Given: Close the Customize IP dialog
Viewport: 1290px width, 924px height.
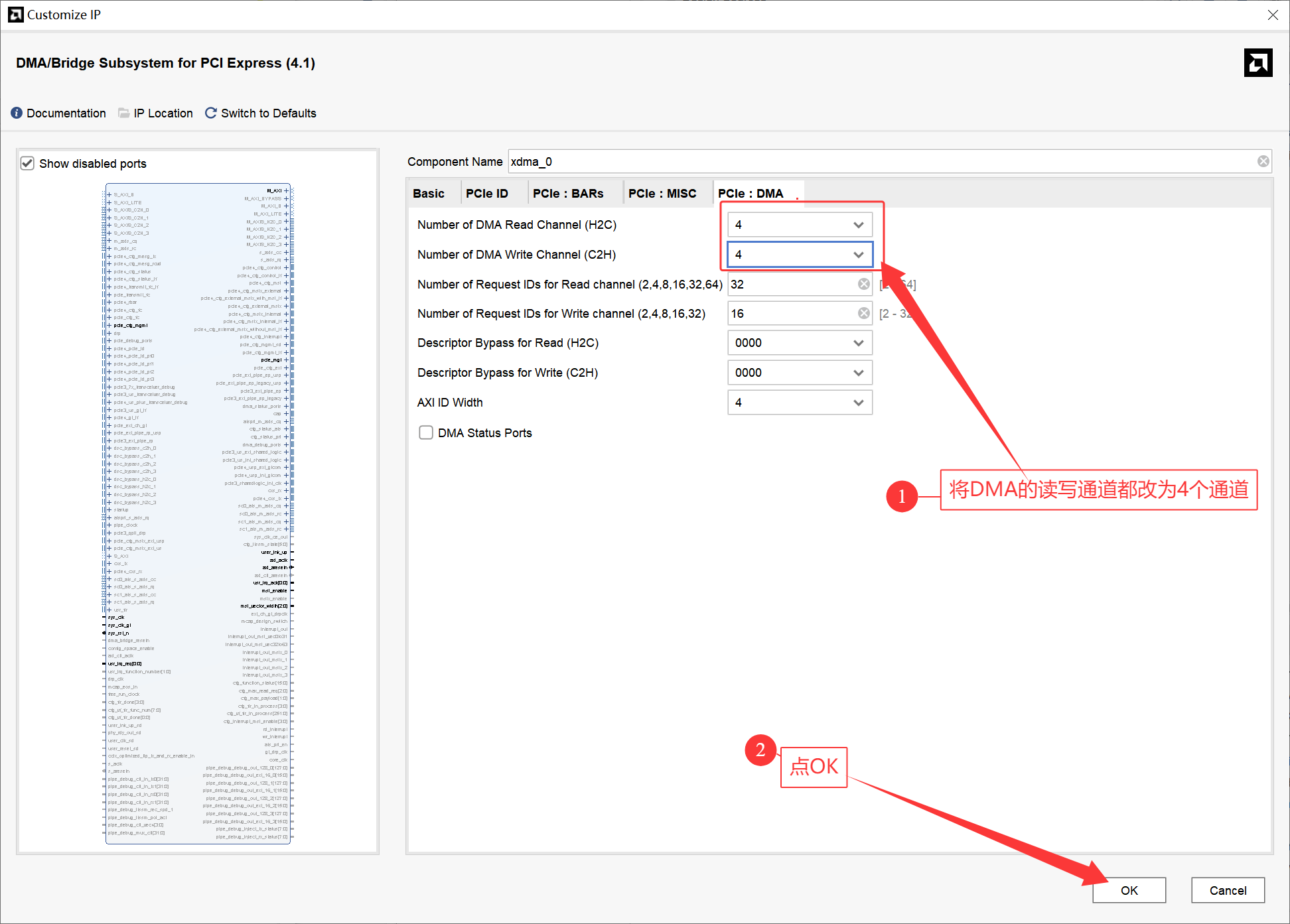Looking at the screenshot, I should coord(1272,15).
